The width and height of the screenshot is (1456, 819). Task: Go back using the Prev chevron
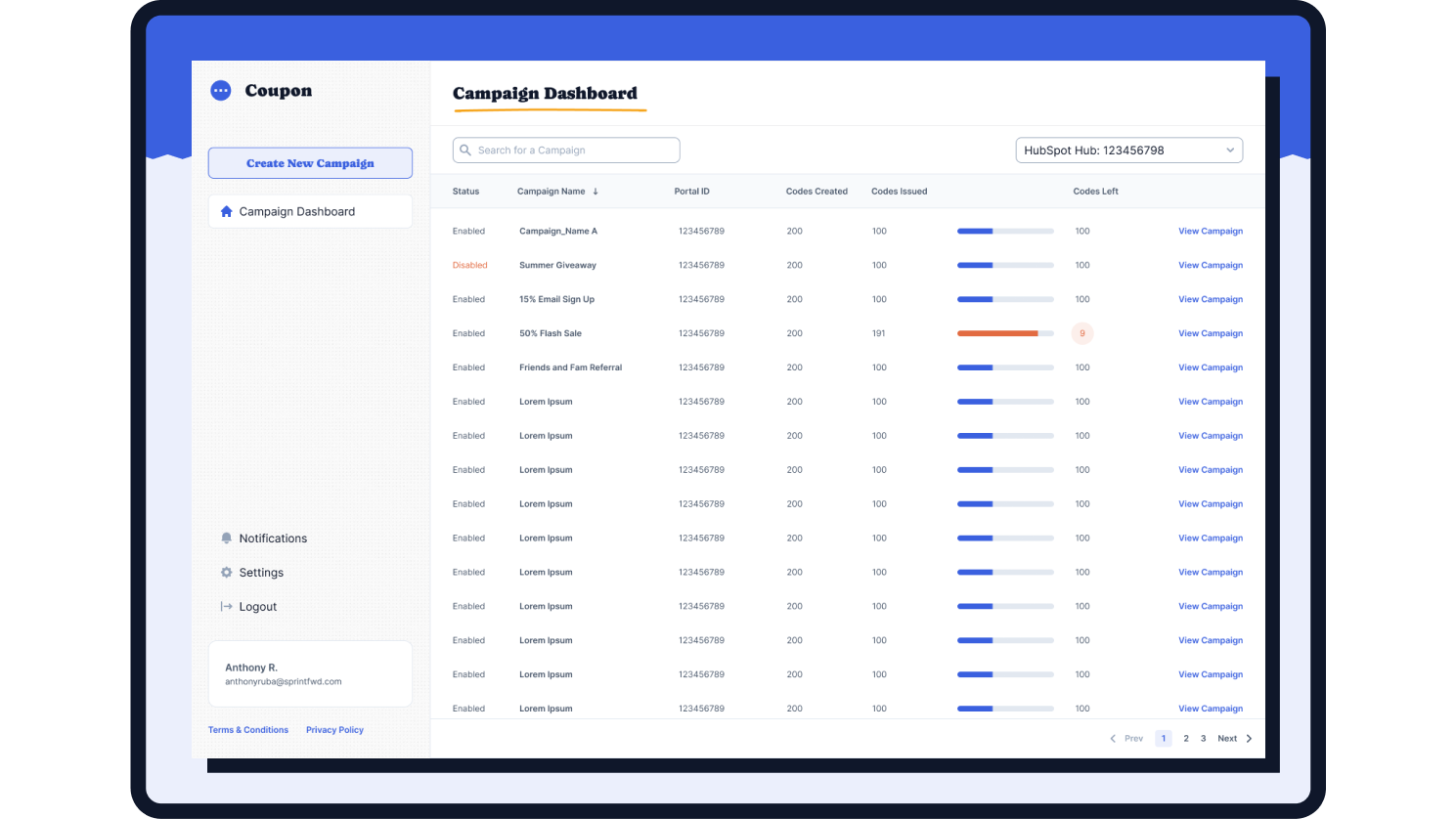point(1113,739)
